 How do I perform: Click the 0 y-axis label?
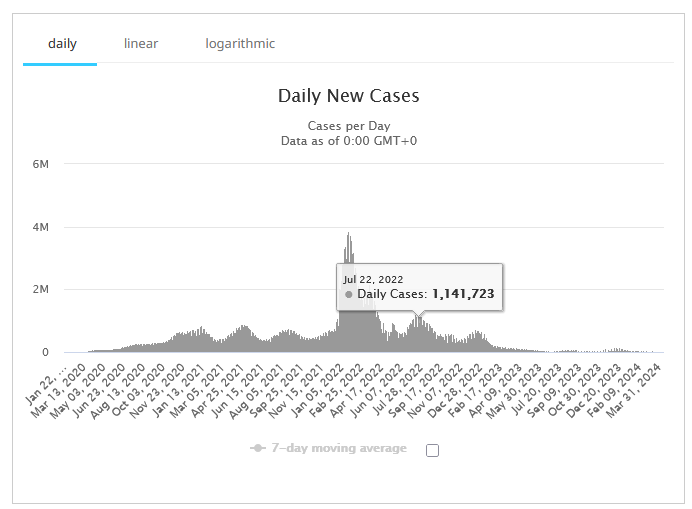pos(45,352)
